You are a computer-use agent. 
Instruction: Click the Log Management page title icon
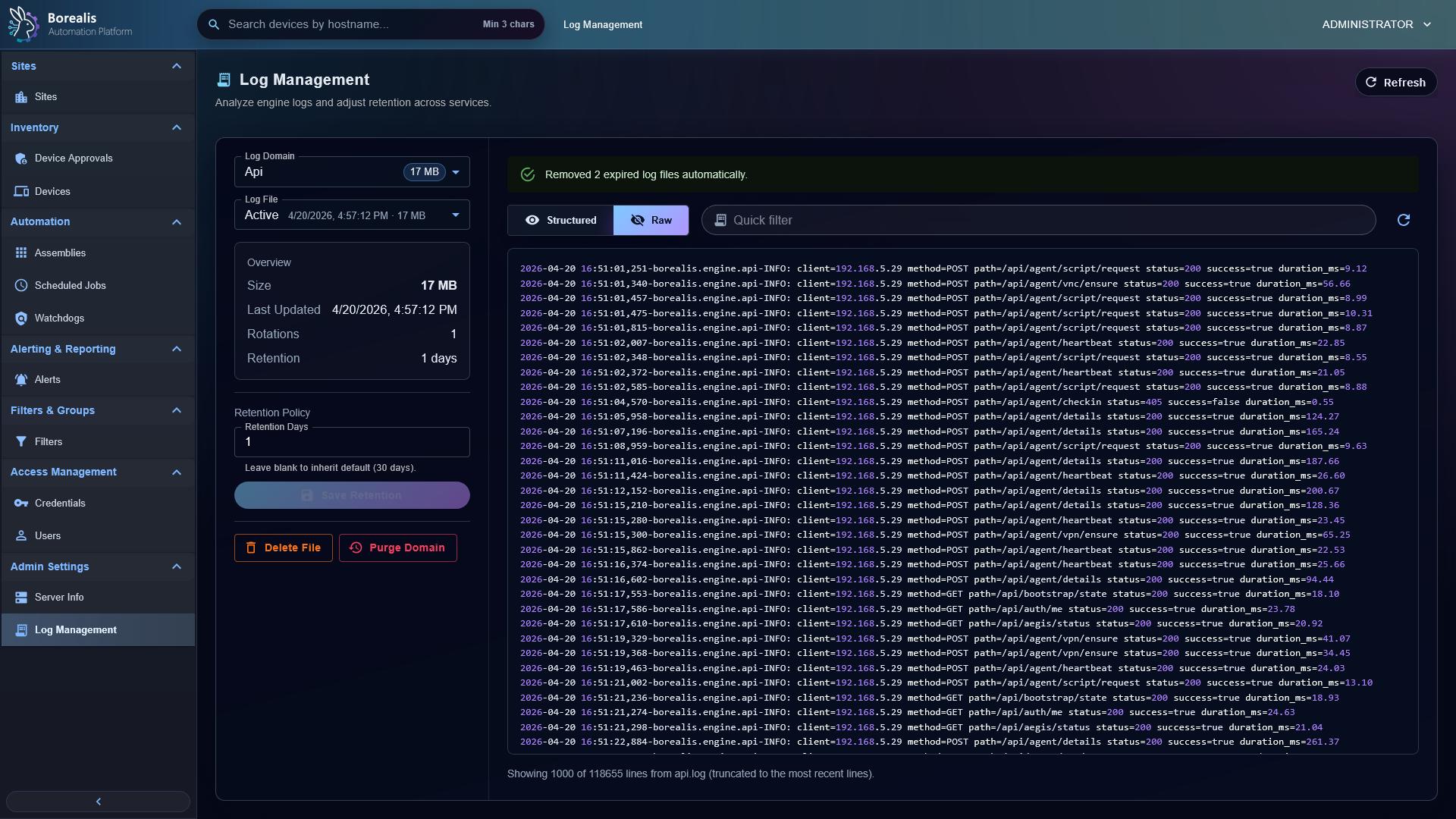click(x=224, y=80)
